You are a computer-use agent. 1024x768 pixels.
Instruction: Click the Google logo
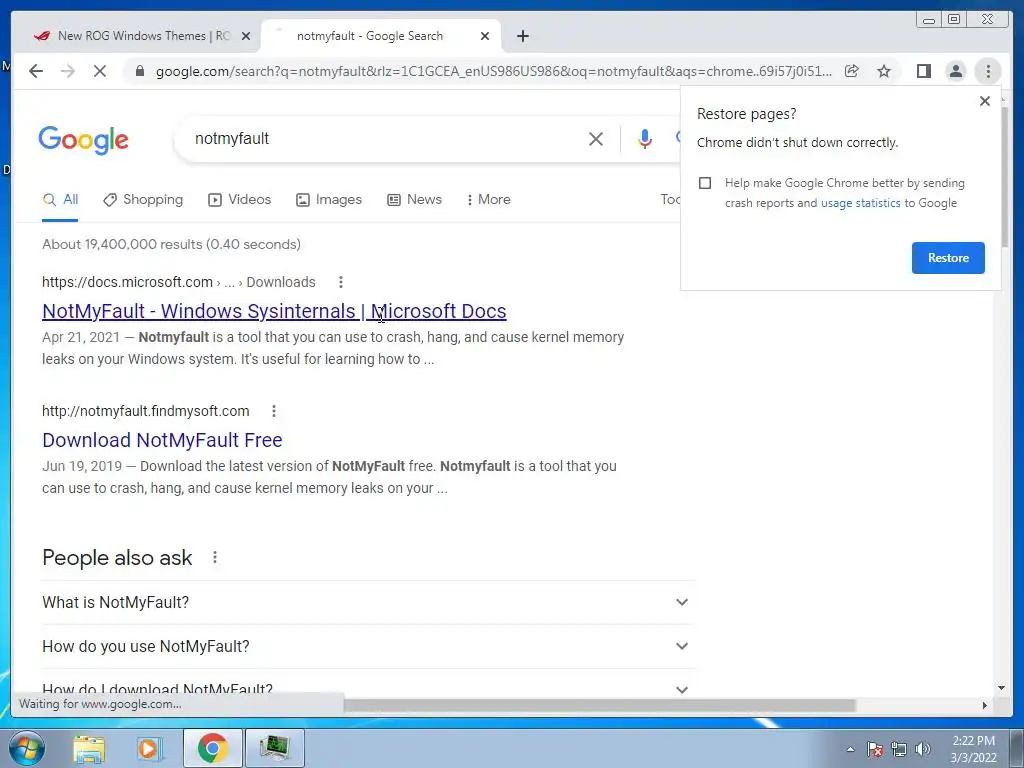pos(83,140)
